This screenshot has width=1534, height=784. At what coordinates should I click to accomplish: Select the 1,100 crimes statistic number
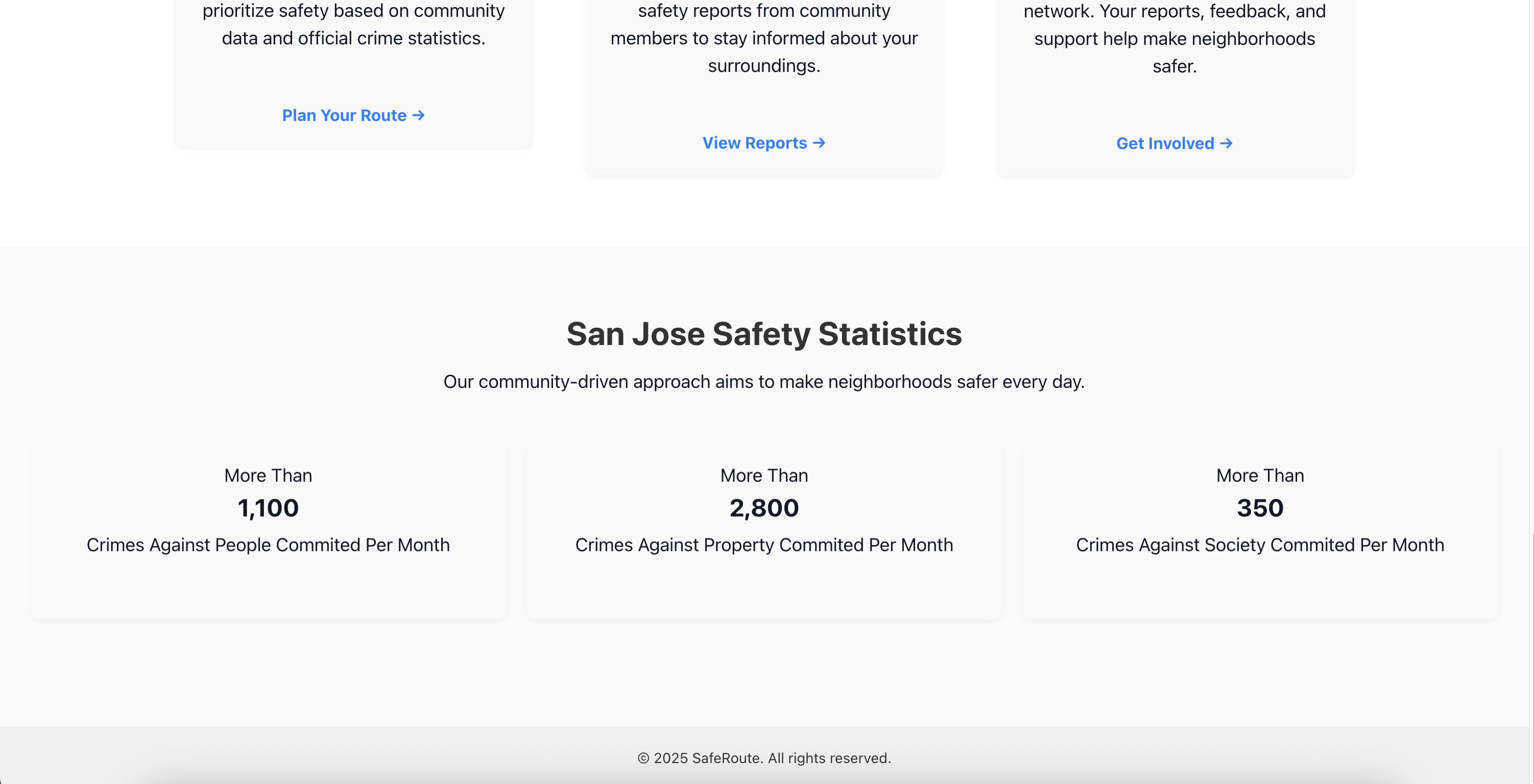(x=268, y=508)
